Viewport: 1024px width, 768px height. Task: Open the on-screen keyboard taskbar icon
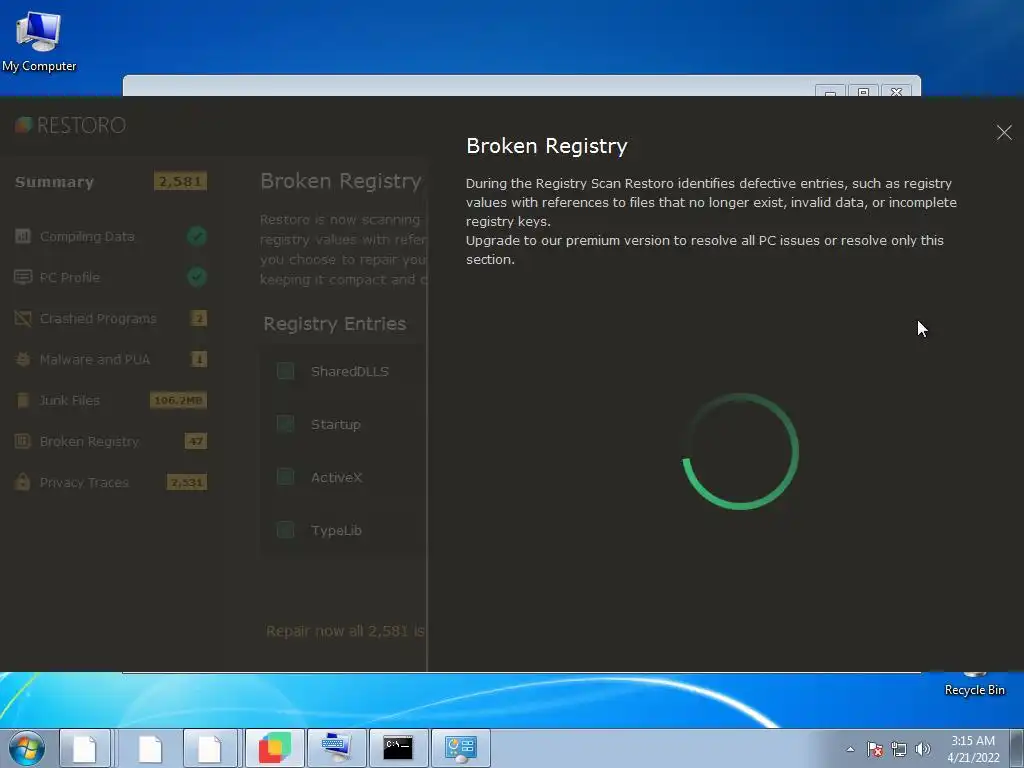pos(336,748)
